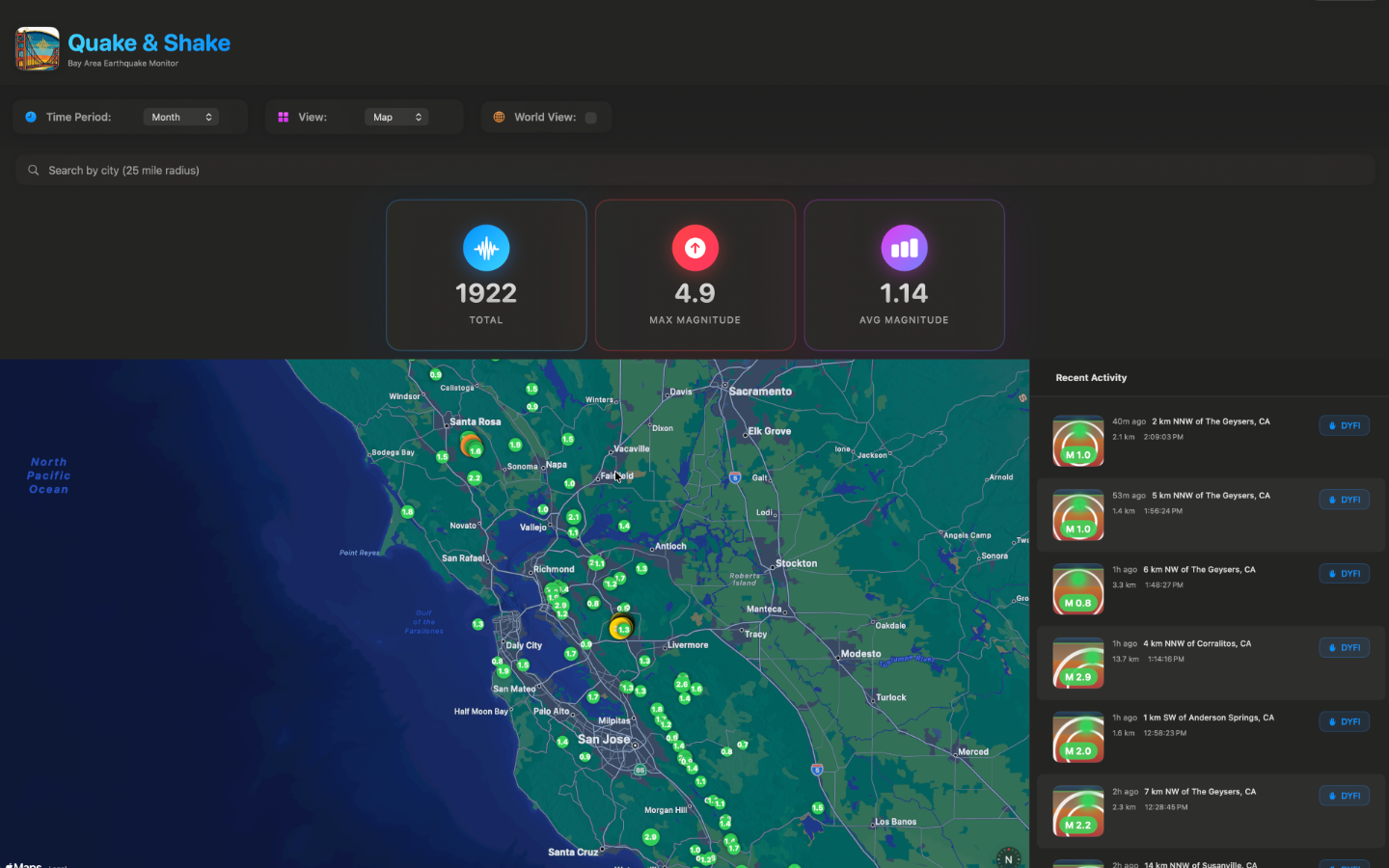Click the 2.1 quake marker near Vallejo

(x=574, y=517)
